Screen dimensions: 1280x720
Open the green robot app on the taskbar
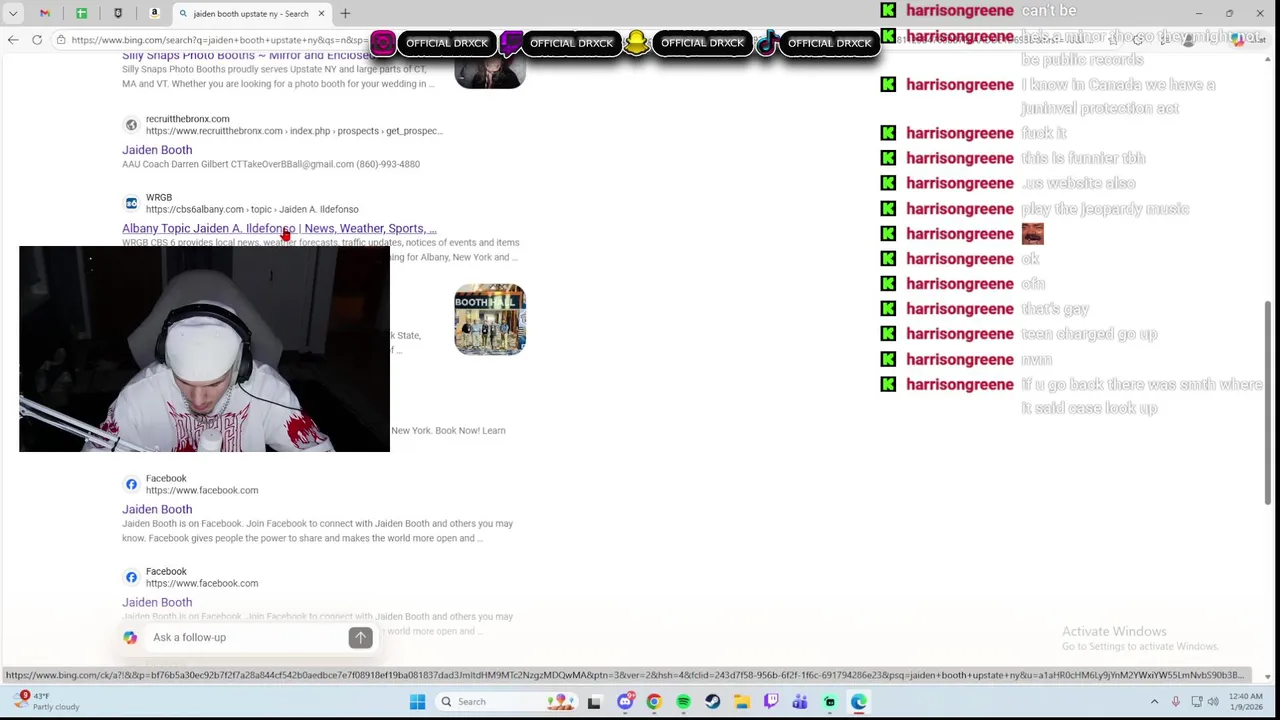click(x=830, y=702)
